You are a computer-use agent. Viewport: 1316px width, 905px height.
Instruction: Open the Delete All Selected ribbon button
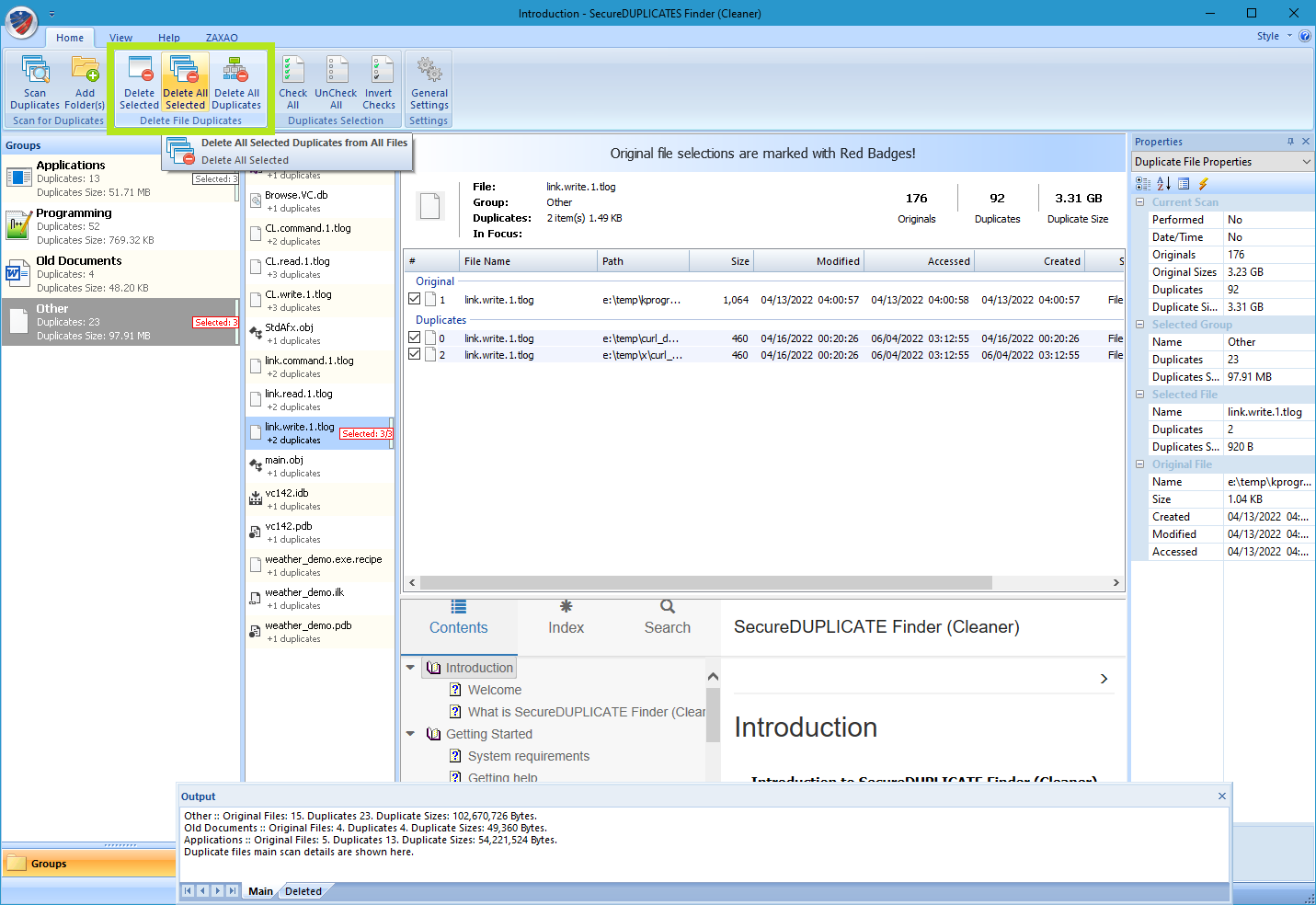coord(185,82)
